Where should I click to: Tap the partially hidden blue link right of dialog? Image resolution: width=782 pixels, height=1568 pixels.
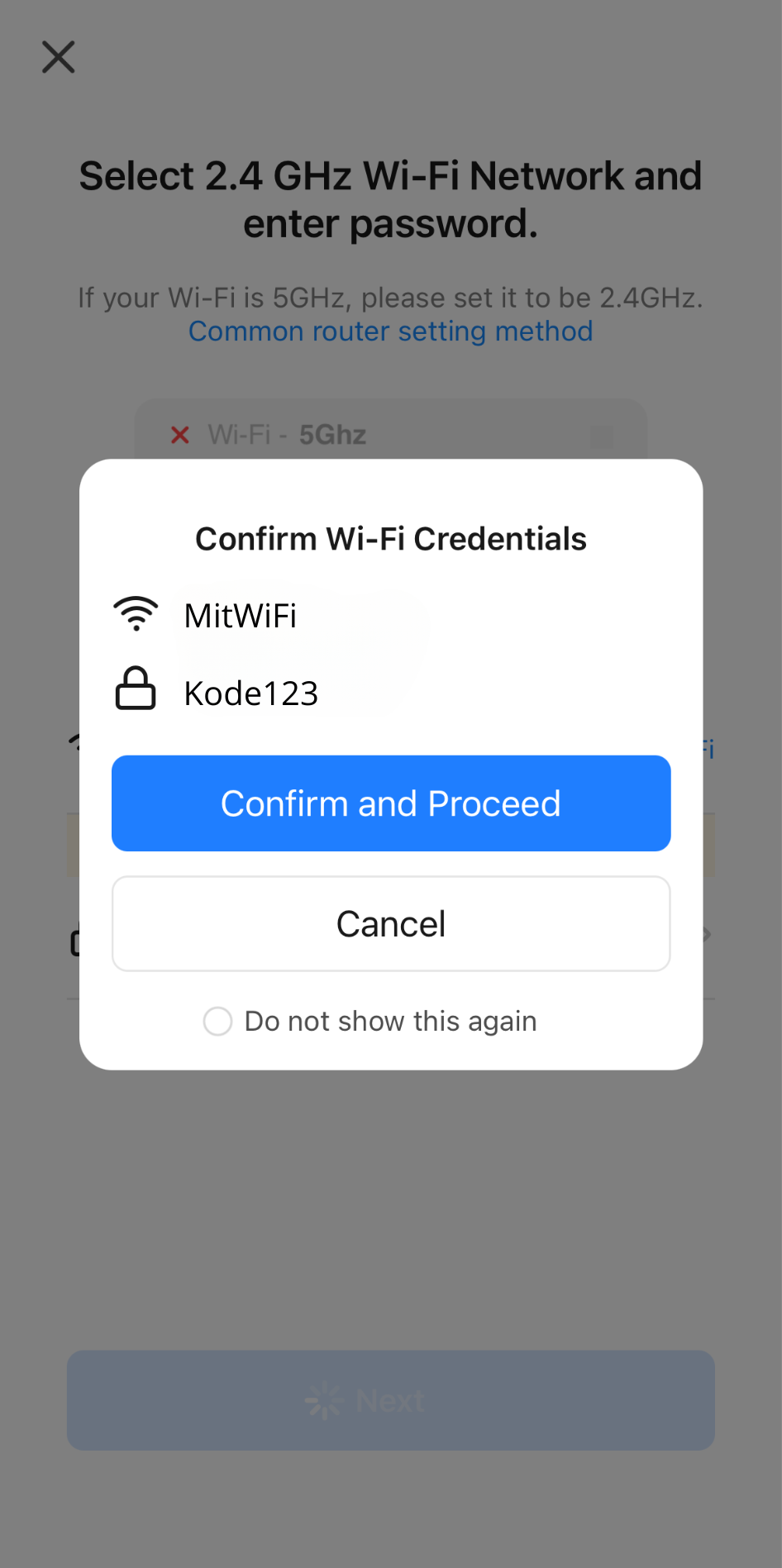coord(708,750)
